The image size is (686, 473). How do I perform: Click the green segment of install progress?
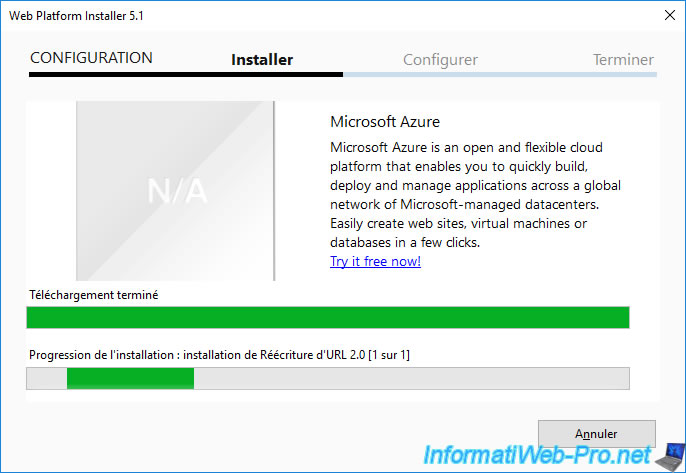130,378
